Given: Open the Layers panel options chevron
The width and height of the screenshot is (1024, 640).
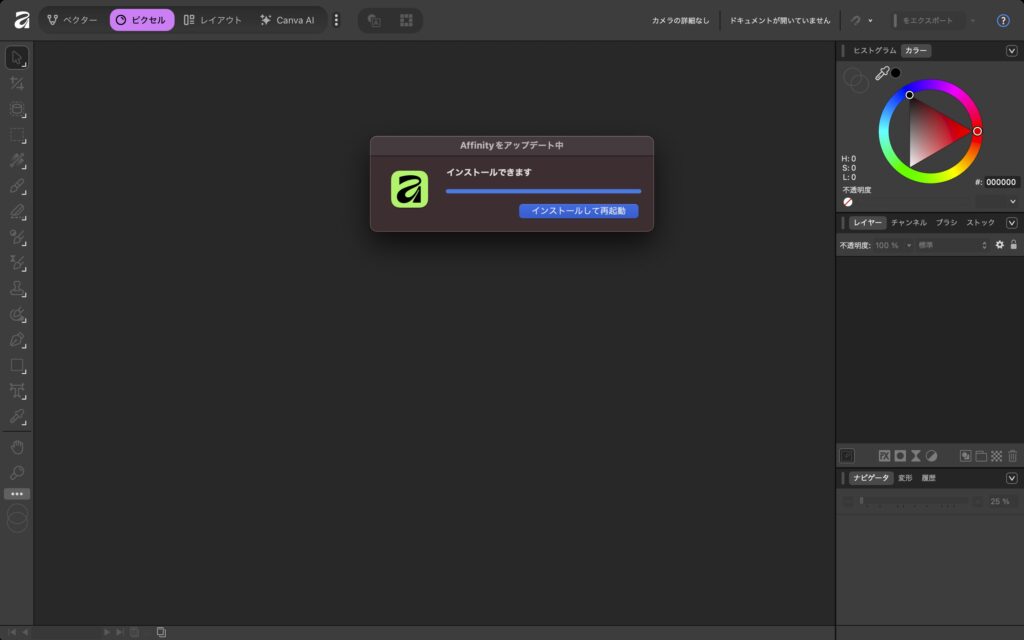Looking at the screenshot, I should 1011,222.
